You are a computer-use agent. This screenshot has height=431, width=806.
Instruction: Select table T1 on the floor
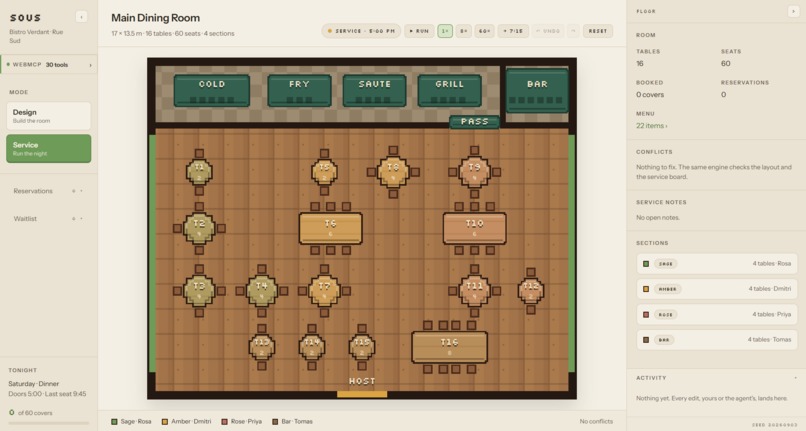tap(199, 172)
